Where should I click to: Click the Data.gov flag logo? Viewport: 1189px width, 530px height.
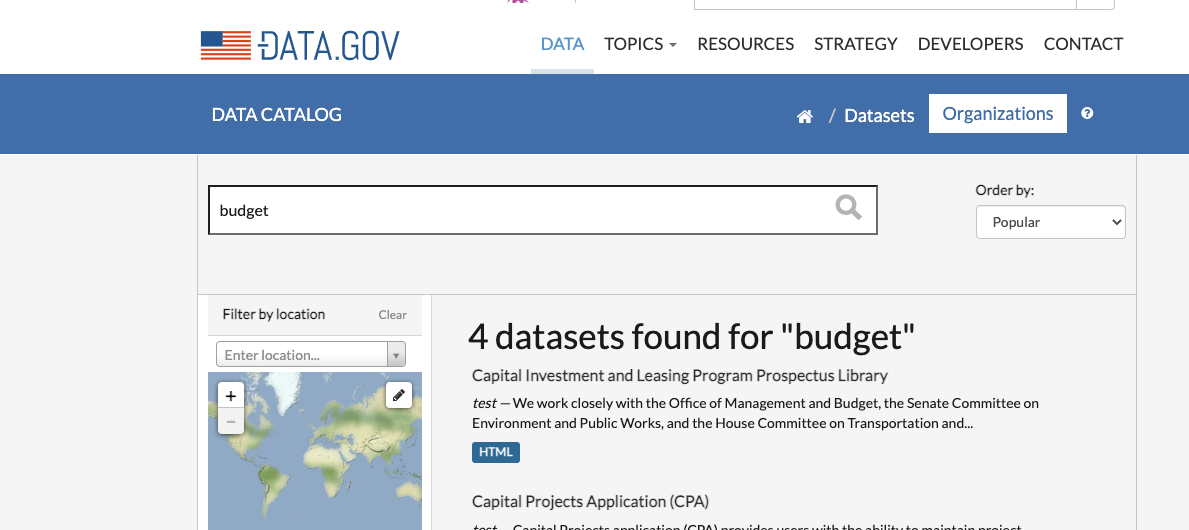(300, 45)
